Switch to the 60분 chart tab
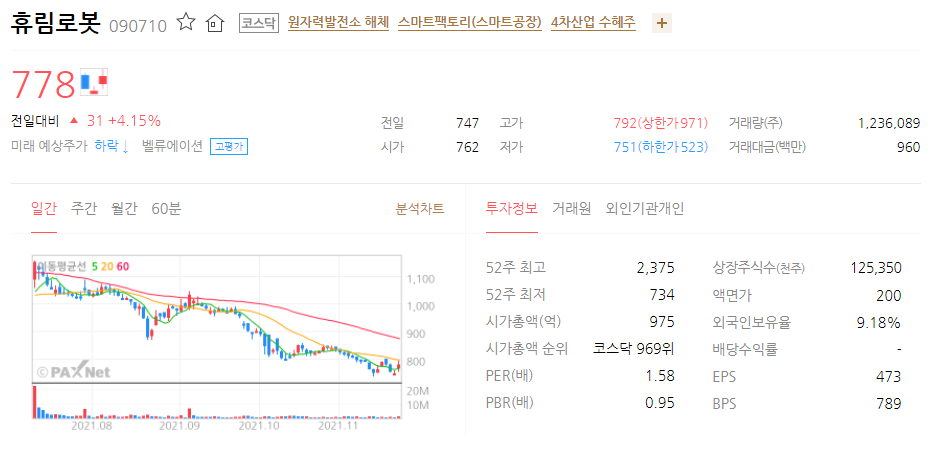The height and width of the screenshot is (450, 931). (x=166, y=208)
